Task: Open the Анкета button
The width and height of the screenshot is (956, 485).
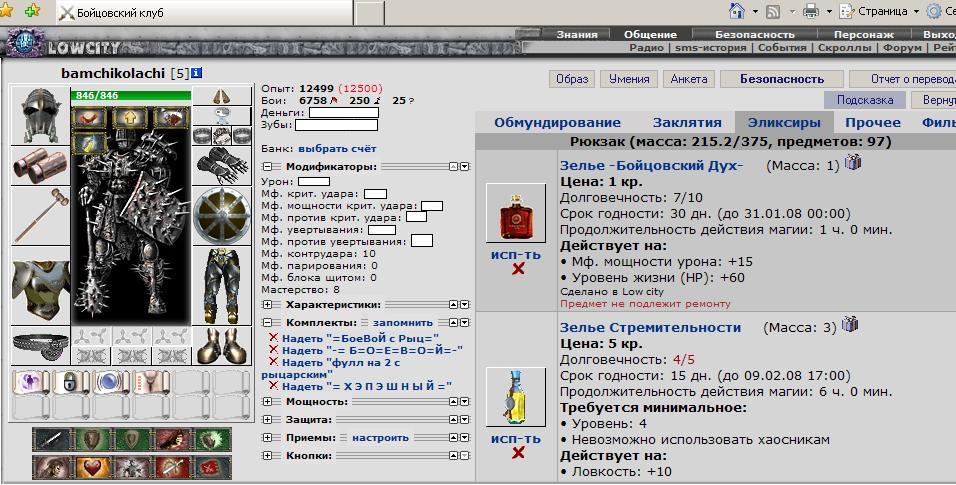Action: [x=689, y=79]
